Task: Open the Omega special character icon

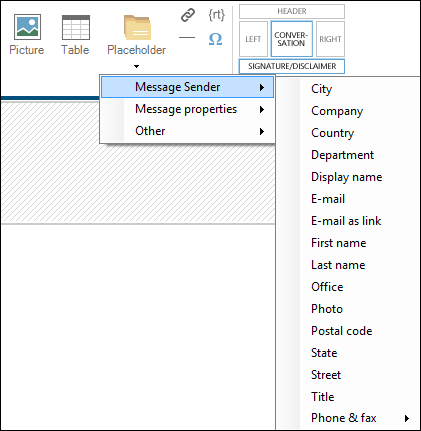Action: pos(215,39)
